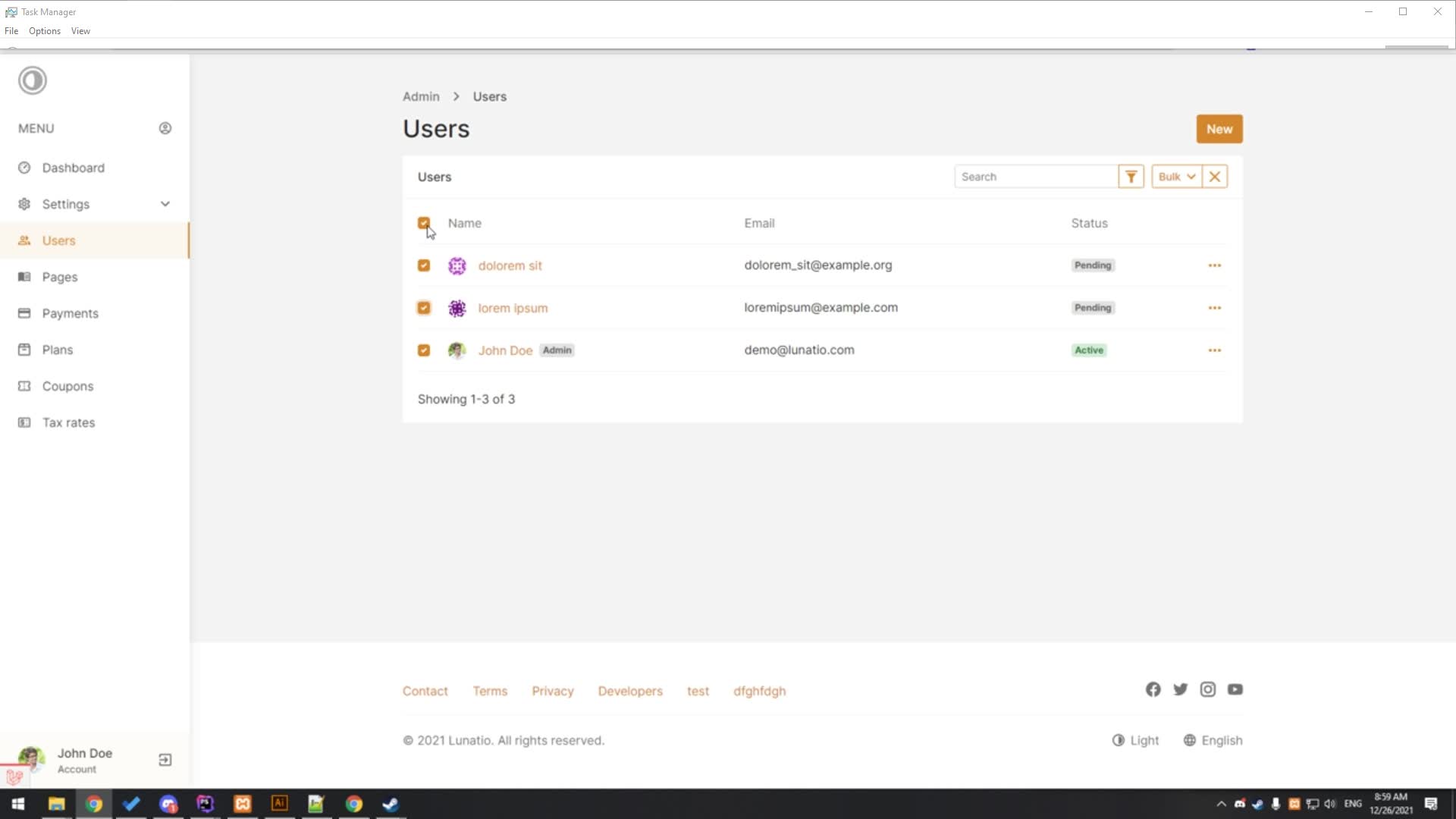Open the Privacy footer link

(553, 691)
